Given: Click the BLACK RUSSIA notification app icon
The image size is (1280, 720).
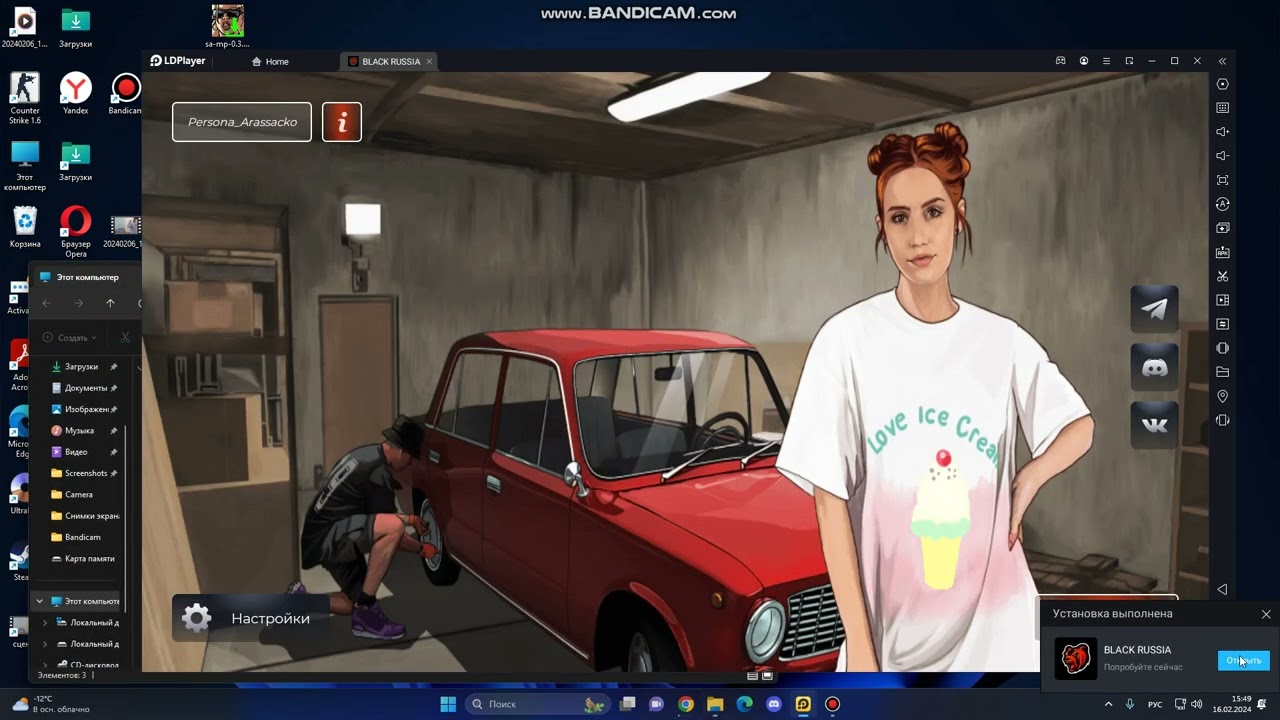Looking at the screenshot, I should tap(1076, 658).
